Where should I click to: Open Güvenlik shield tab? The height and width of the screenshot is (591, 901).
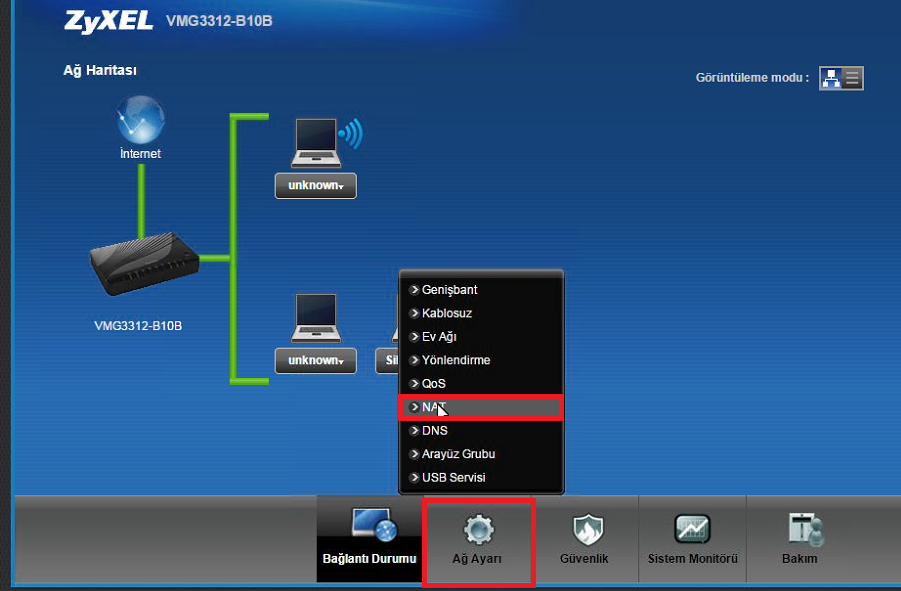pyautogui.click(x=584, y=539)
